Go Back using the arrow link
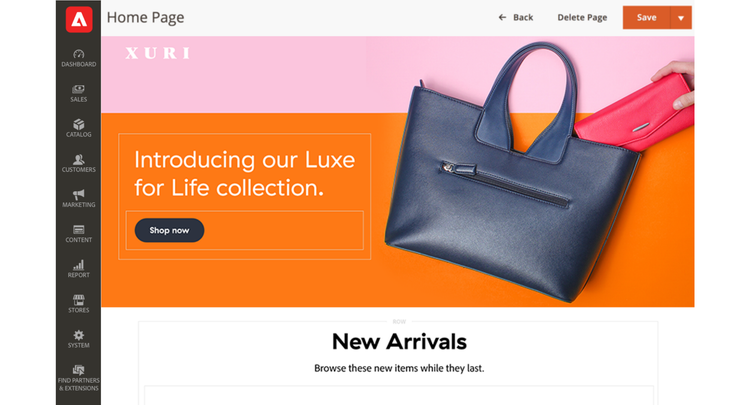The height and width of the screenshot is (405, 750). [x=516, y=18]
